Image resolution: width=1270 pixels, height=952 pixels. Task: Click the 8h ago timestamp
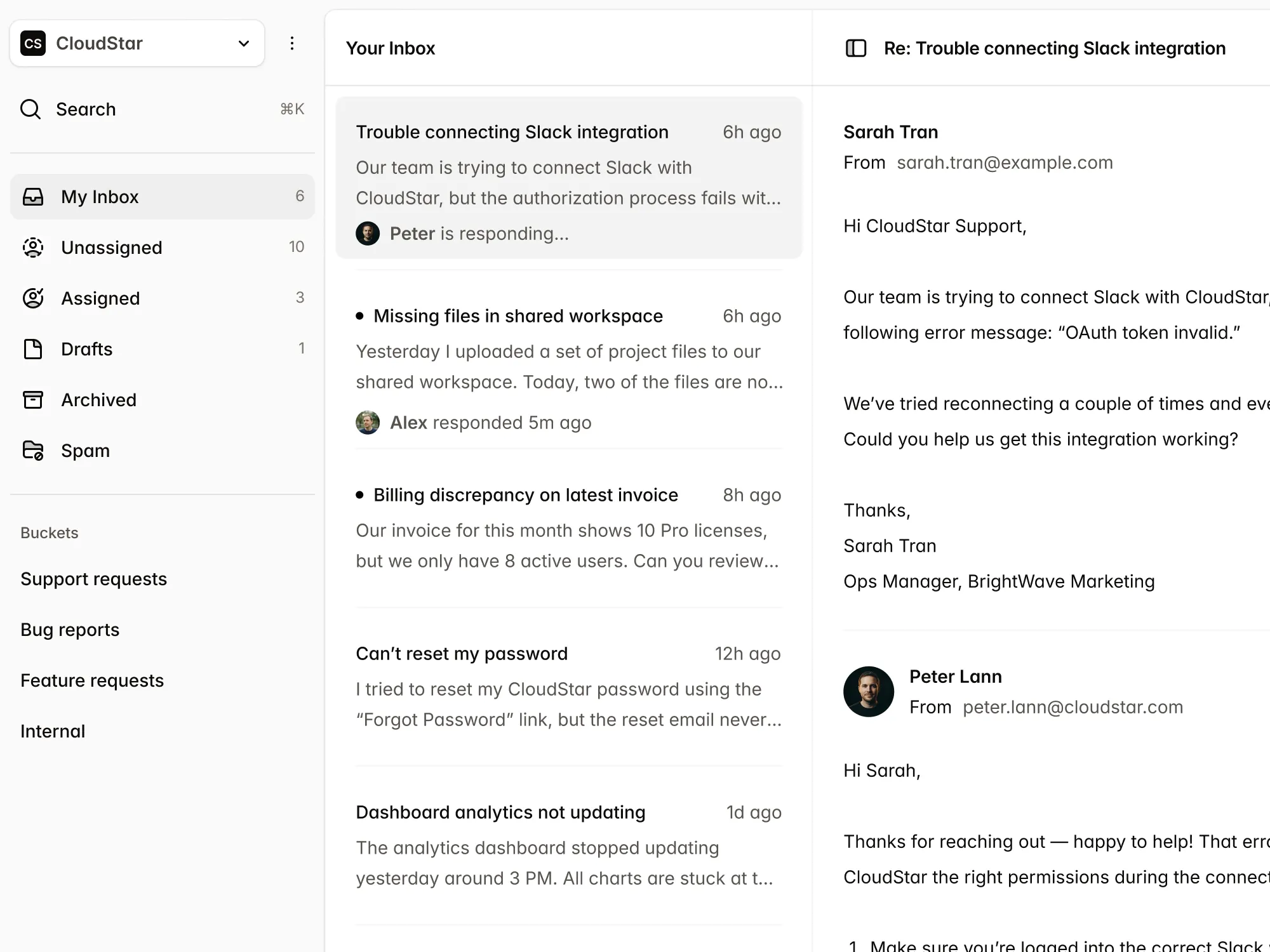coord(752,495)
